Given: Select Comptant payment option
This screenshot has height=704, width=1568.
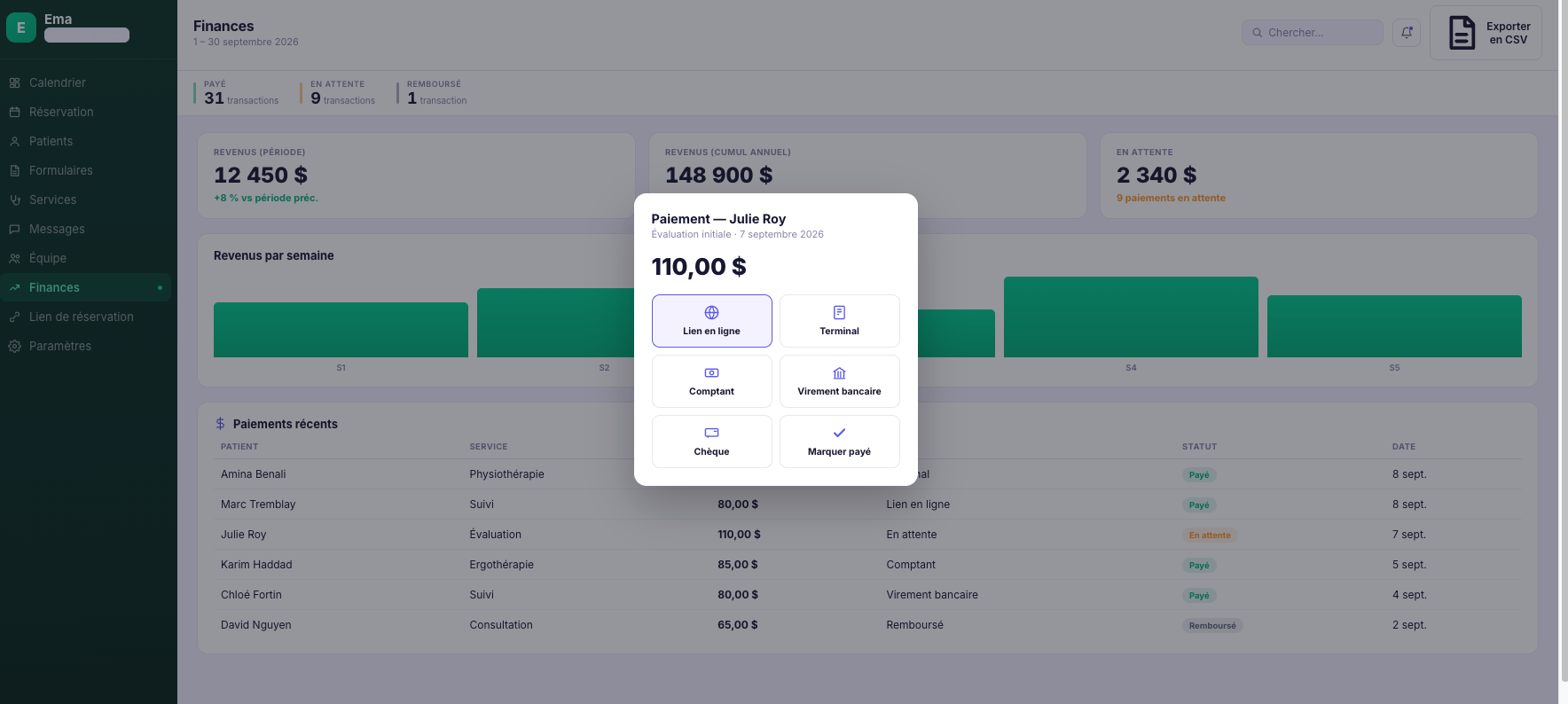Looking at the screenshot, I should (x=711, y=381).
